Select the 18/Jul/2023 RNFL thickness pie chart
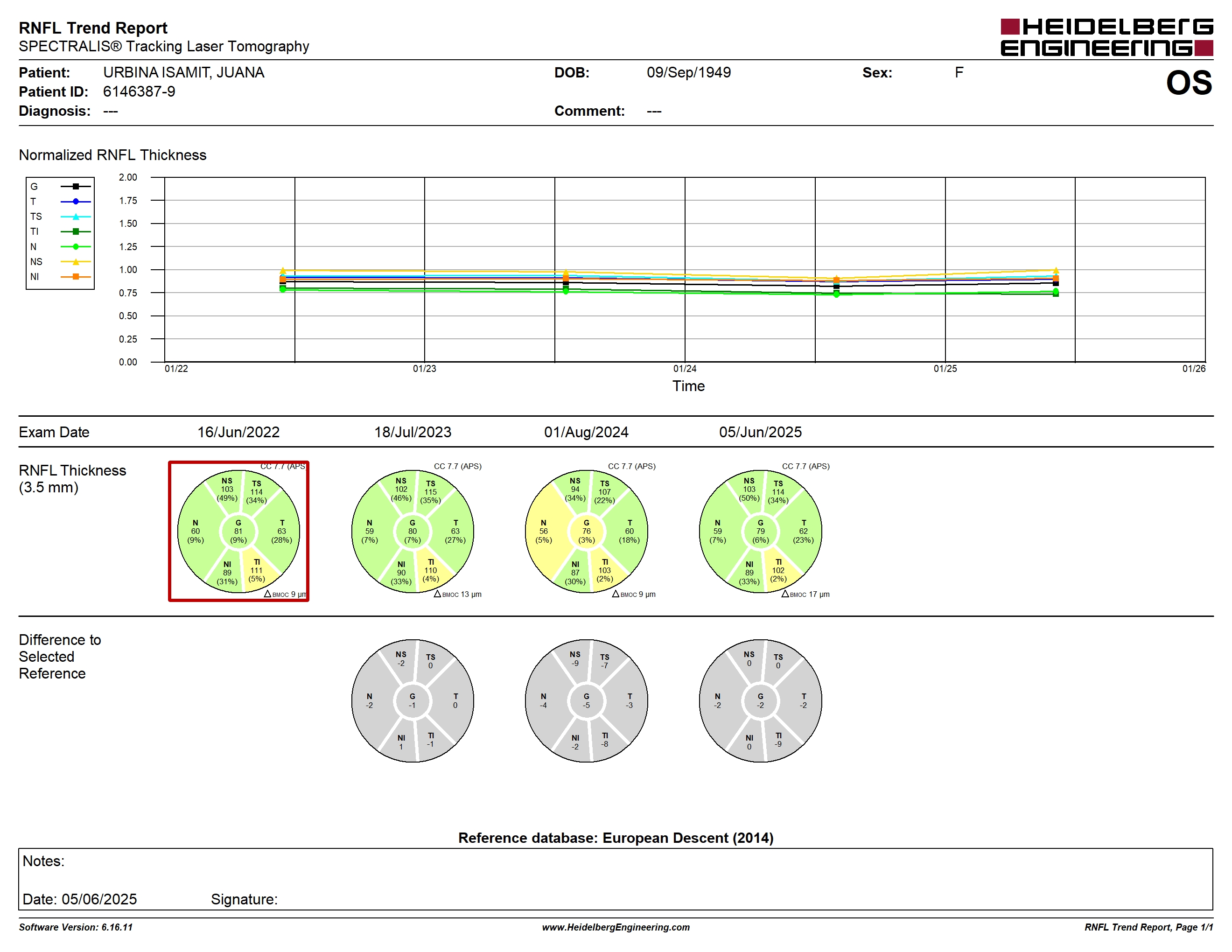This screenshot has width=1232, height=952. [413, 531]
